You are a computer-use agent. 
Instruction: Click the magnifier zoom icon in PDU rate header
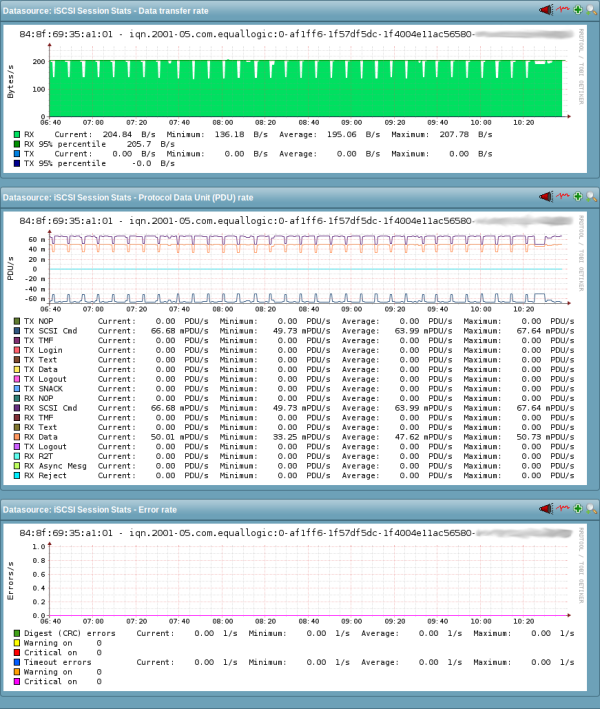pos(591,196)
